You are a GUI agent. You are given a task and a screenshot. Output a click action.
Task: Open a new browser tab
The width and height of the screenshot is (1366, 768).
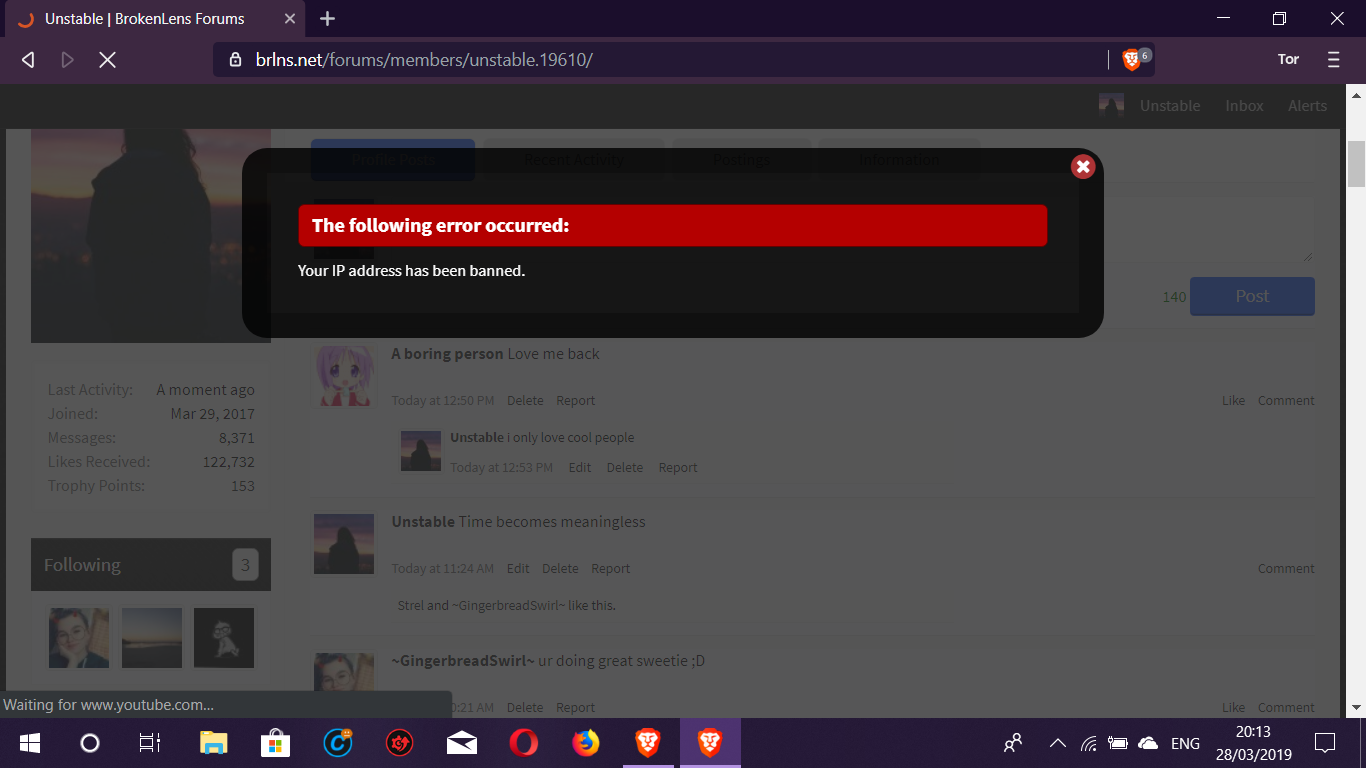pyautogui.click(x=327, y=19)
